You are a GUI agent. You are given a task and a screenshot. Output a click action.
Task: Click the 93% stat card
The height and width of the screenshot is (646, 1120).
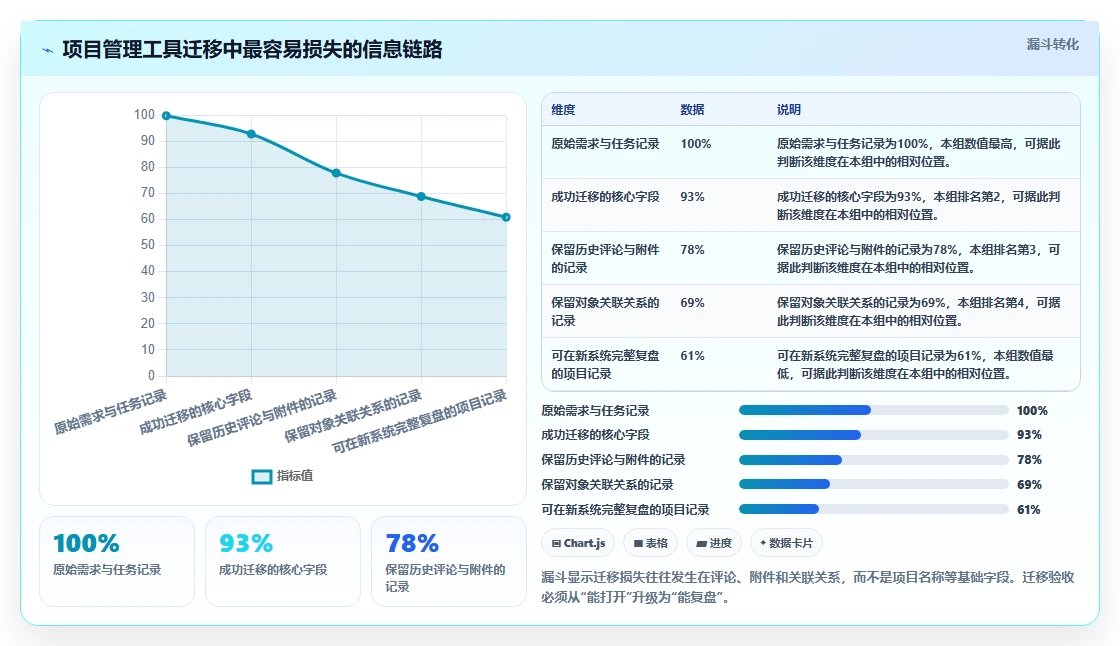tap(283, 562)
